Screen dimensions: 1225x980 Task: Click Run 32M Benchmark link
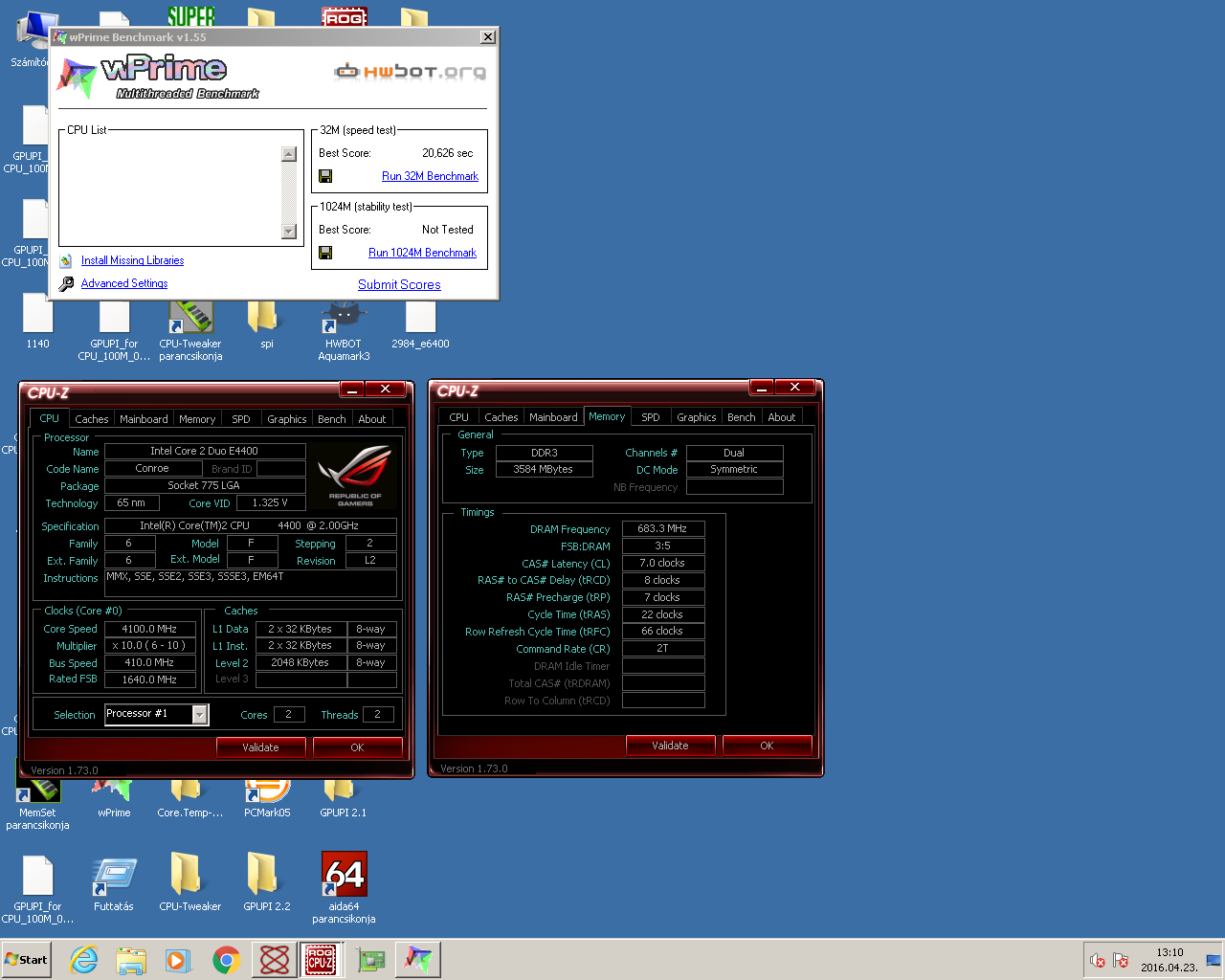(430, 176)
